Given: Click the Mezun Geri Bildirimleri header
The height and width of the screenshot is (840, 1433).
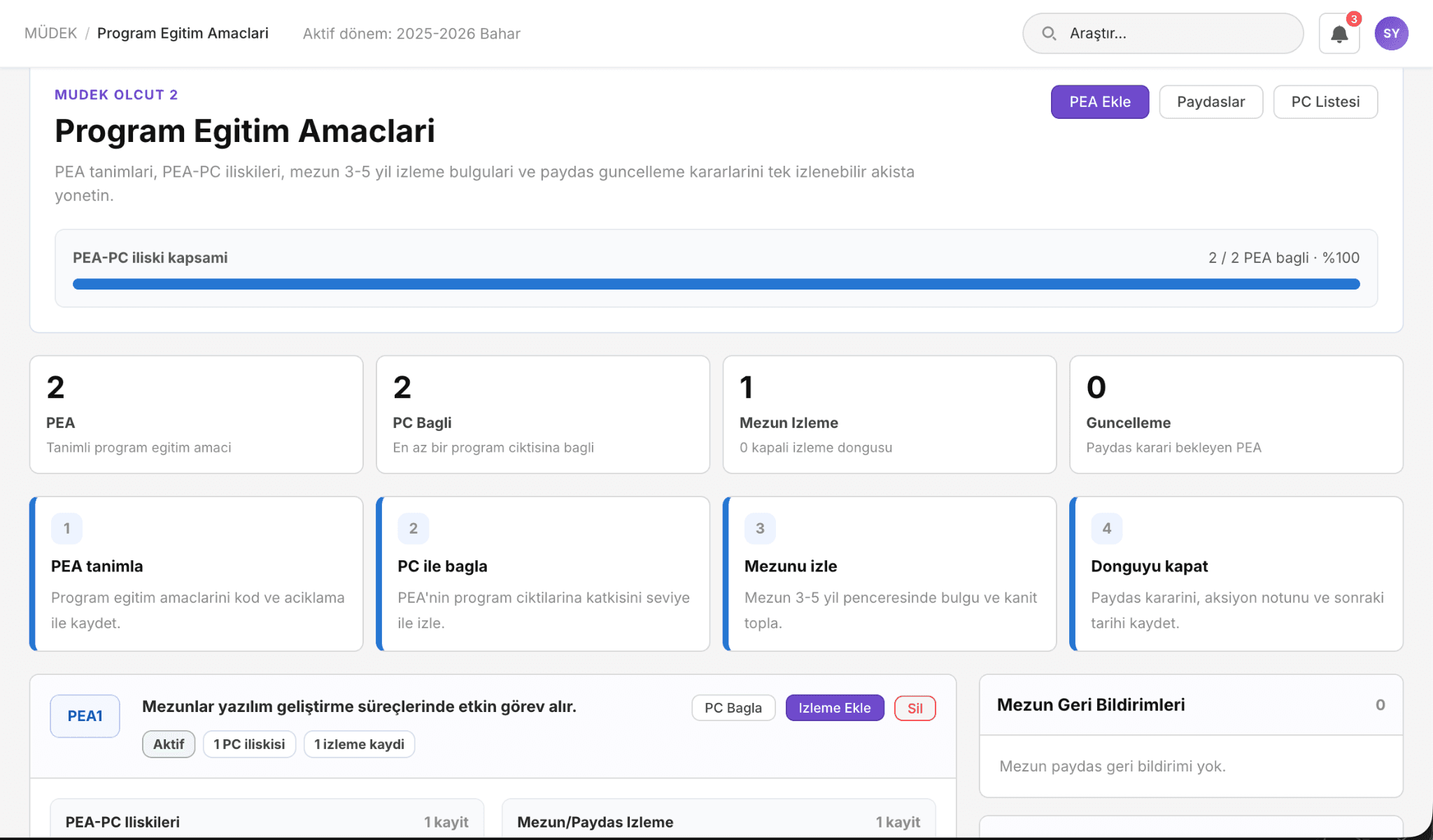Looking at the screenshot, I should (x=1191, y=705).
